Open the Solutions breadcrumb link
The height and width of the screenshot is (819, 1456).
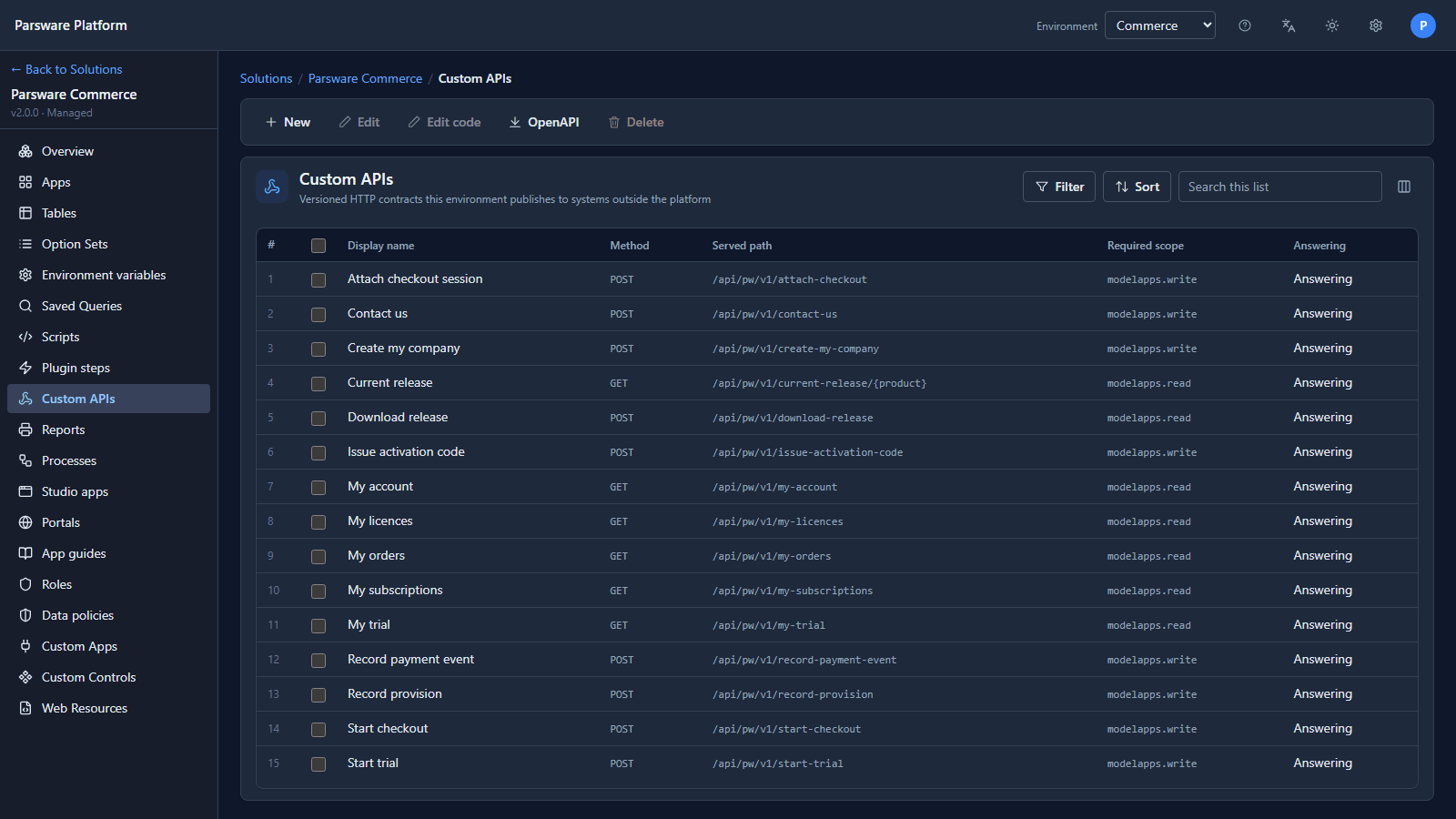click(266, 78)
